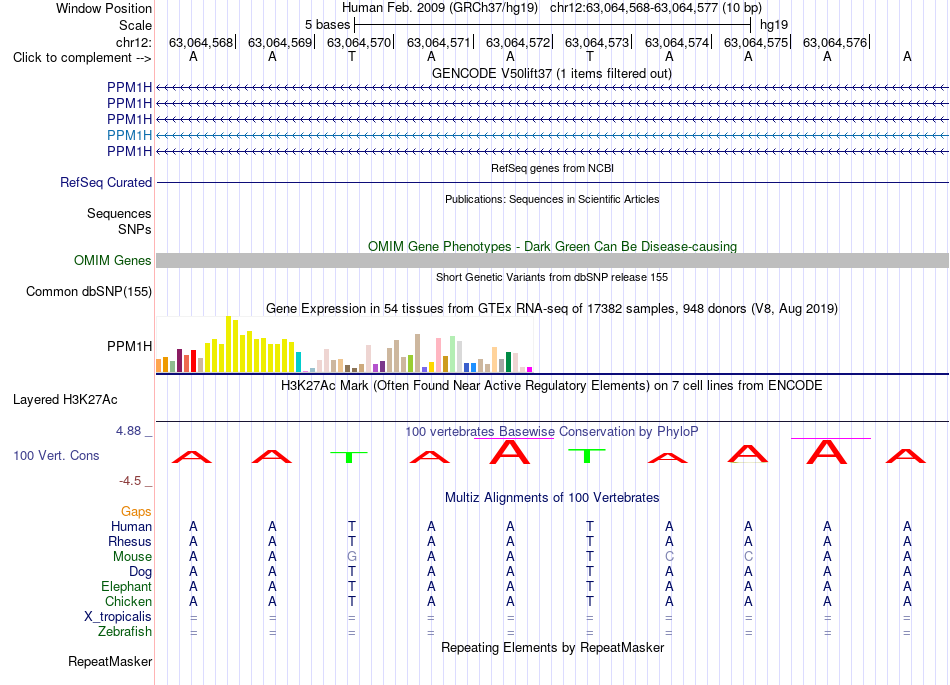Click the H3K27Ac Mark track title

tap(551, 386)
